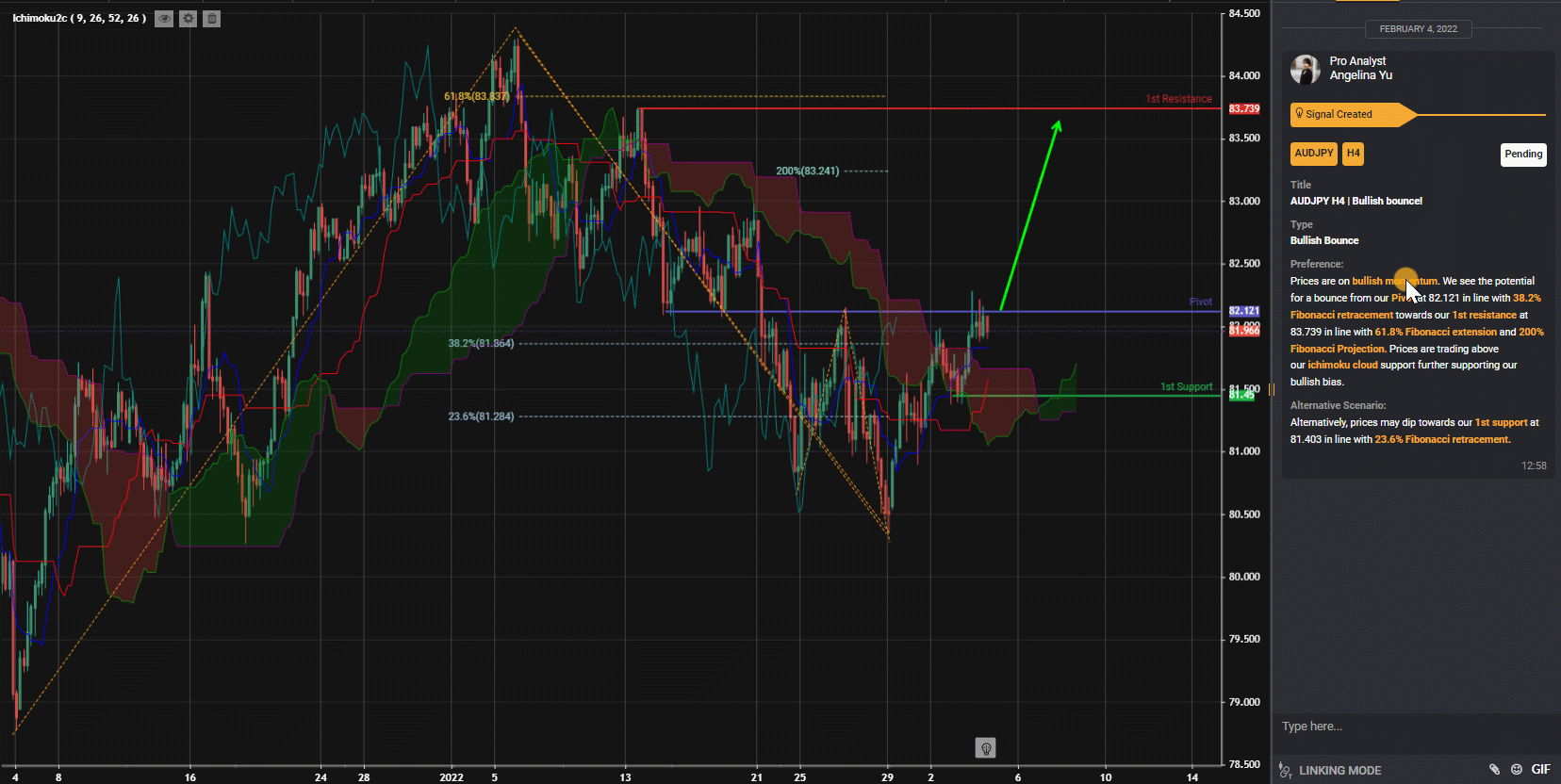This screenshot has height=784, width=1561.
Task: Select the red 1st Resistance line label
Action: pyautogui.click(x=1178, y=99)
